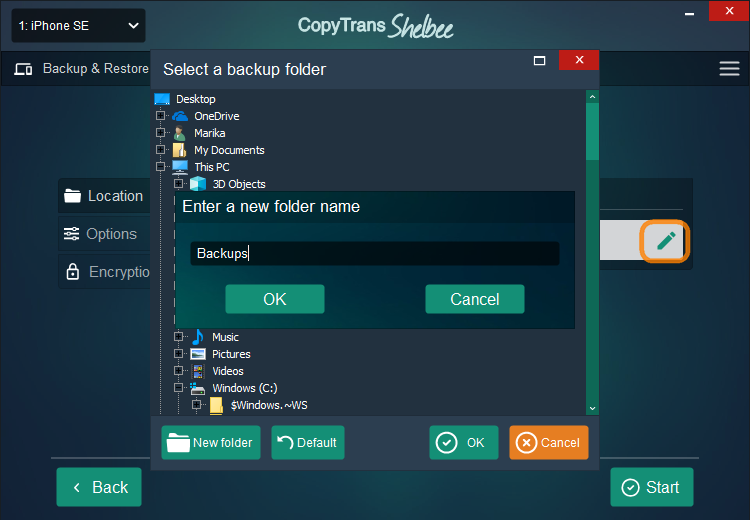Select the $Windows.~WS folder icon
The height and width of the screenshot is (520, 750).
click(x=216, y=405)
